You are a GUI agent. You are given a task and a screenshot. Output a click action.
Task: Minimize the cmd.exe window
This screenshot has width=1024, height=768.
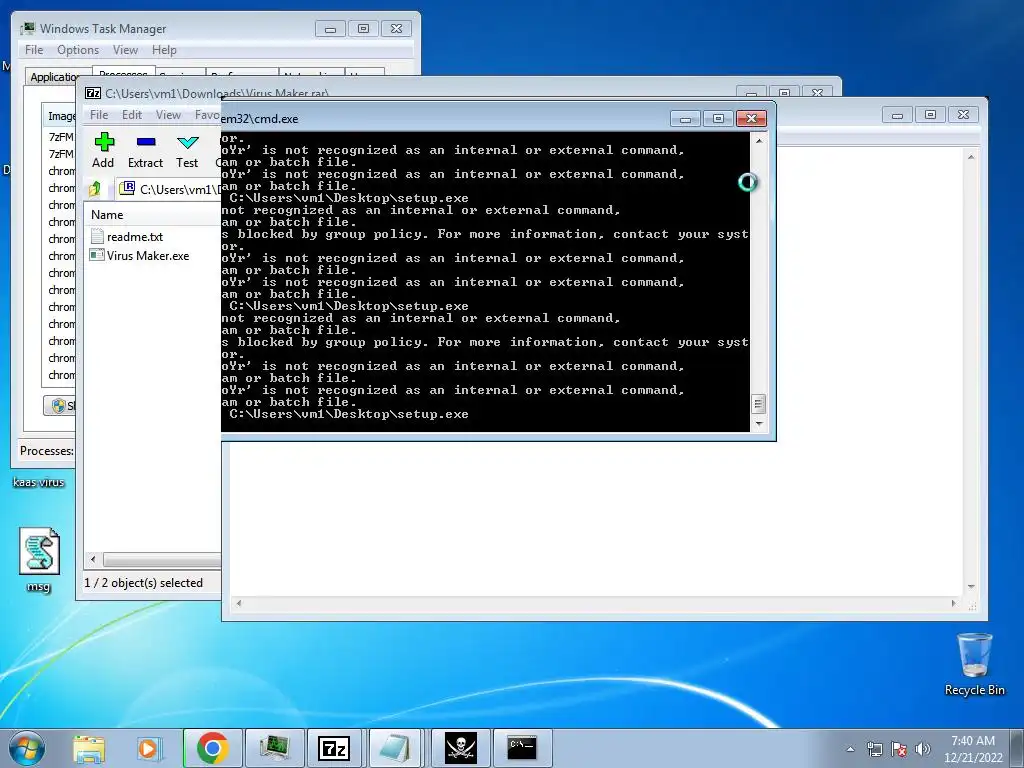click(x=686, y=118)
